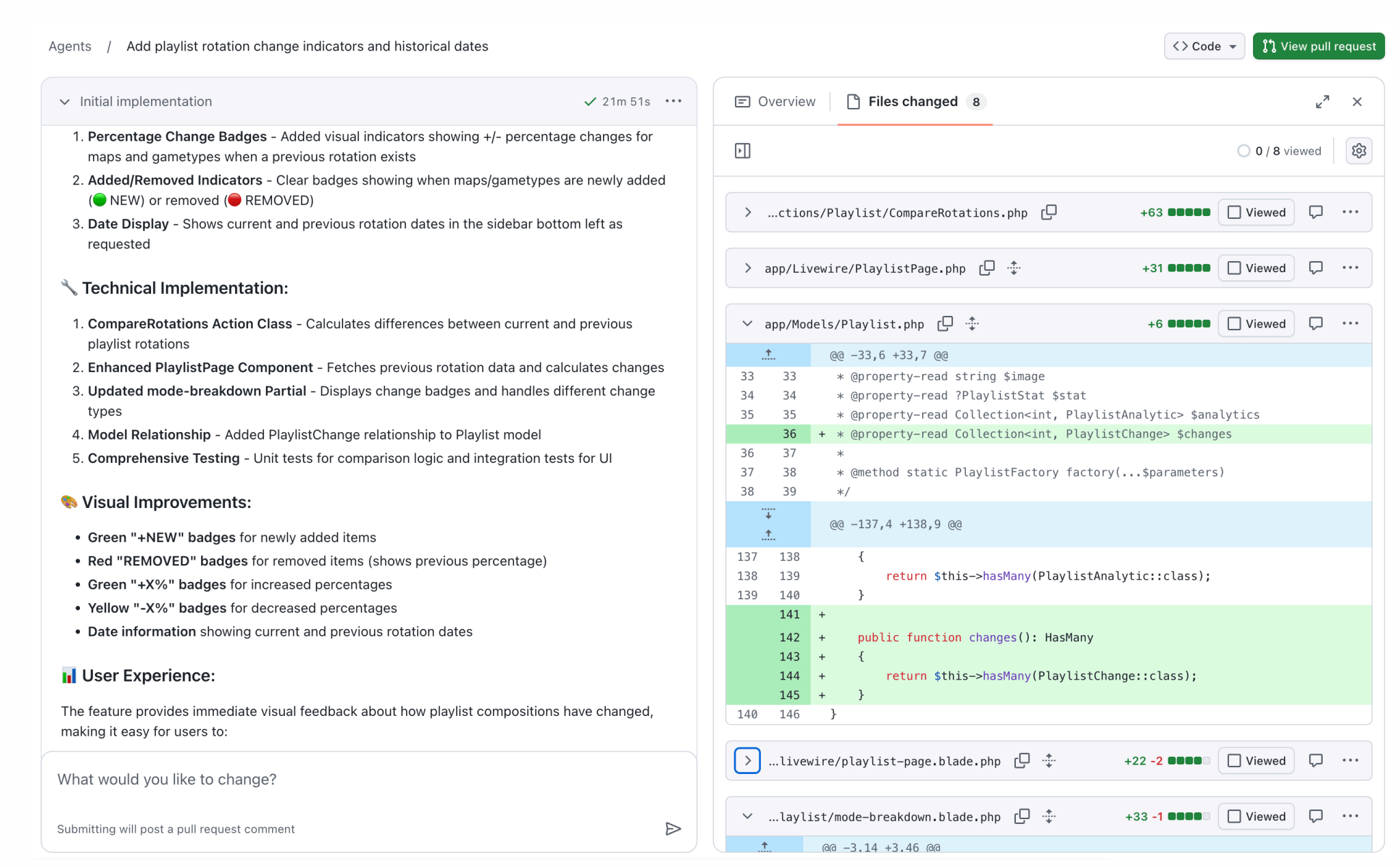The width and height of the screenshot is (1400, 867).
Task: Open Initial implementation session options menu
Action: [x=673, y=101]
